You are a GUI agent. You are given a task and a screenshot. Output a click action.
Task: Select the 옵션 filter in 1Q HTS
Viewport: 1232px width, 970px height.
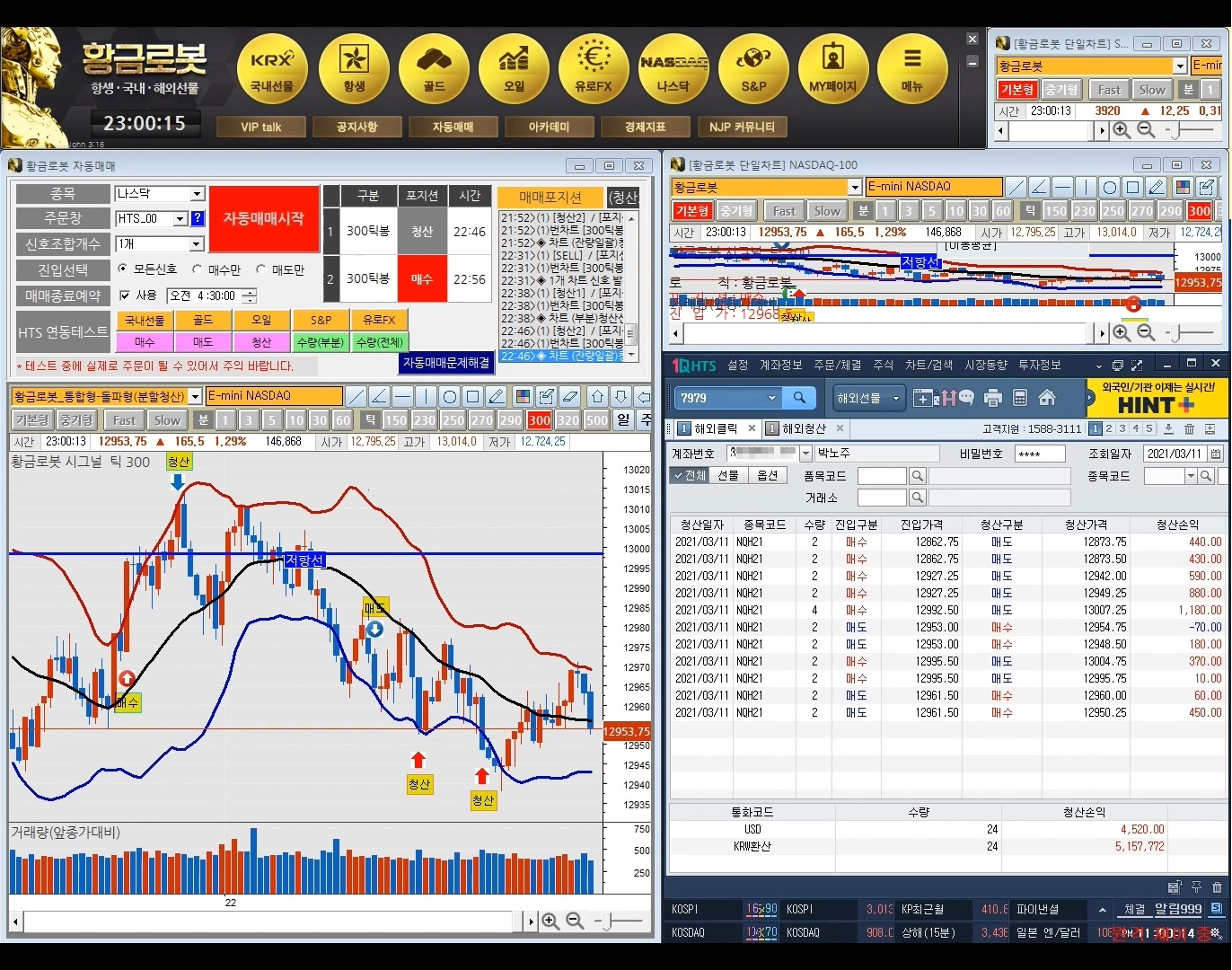pyautogui.click(x=768, y=476)
